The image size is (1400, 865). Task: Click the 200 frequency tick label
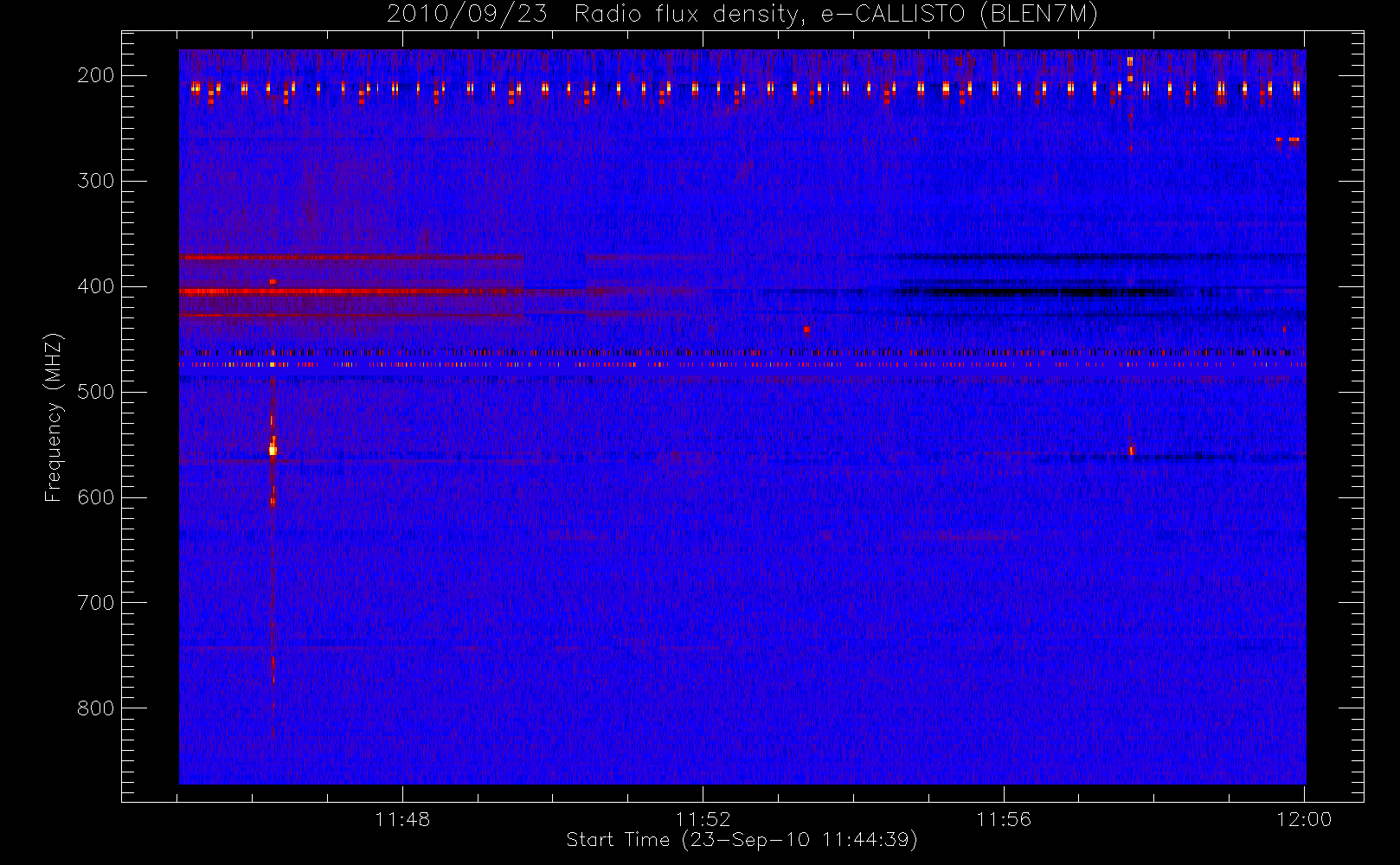(x=96, y=75)
